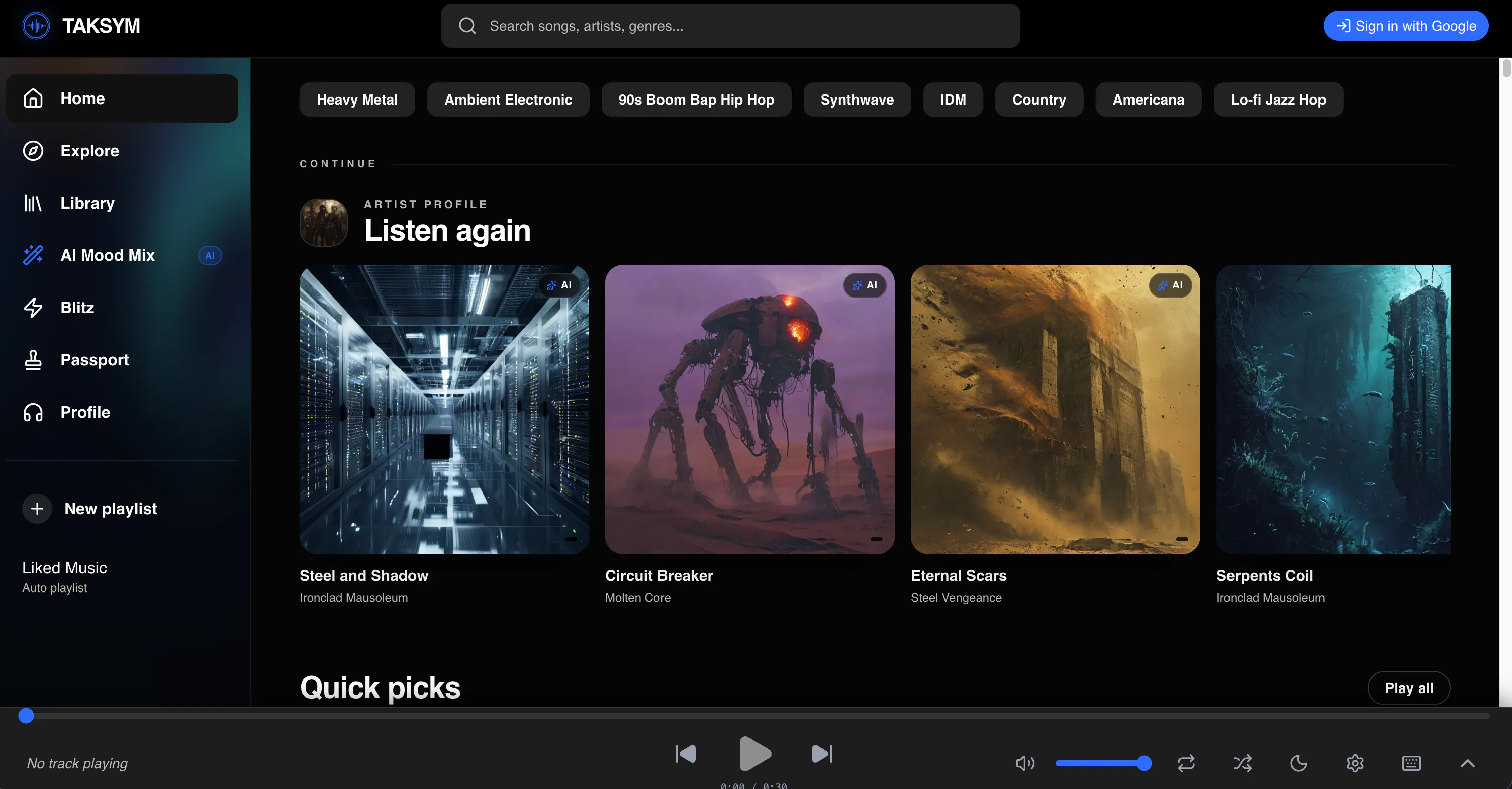
Task: Select Blitz in the sidebar
Action: coord(122,308)
